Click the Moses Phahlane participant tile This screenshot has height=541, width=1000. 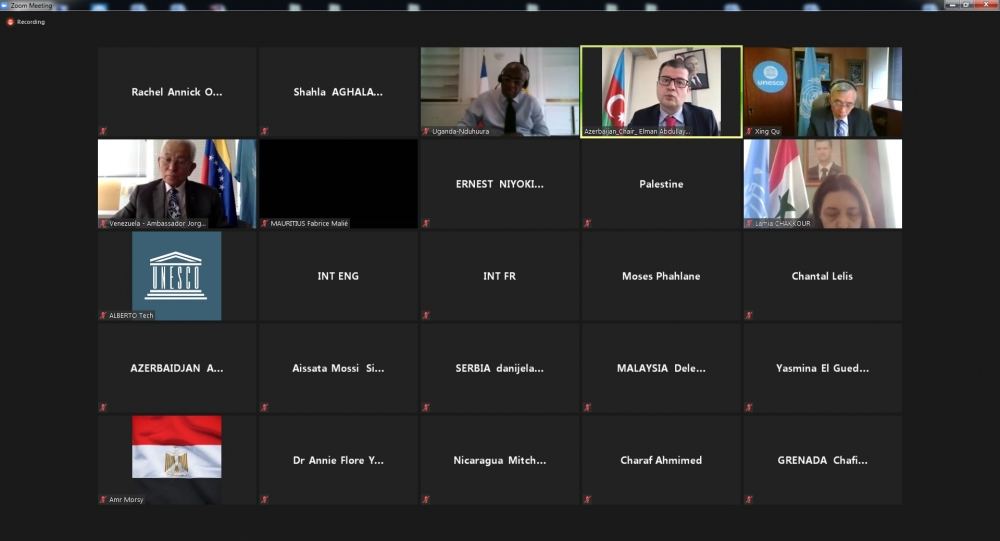coord(661,276)
